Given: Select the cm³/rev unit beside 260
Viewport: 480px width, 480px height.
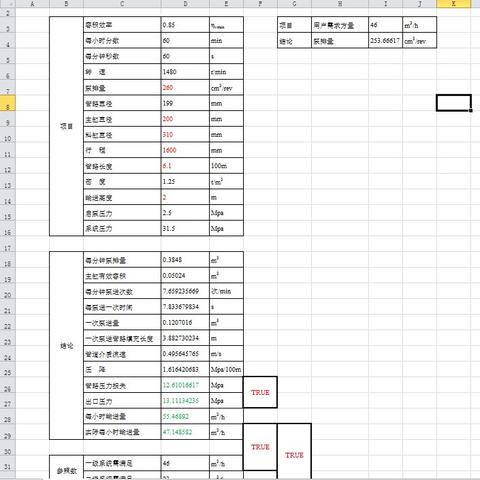Looking at the screenshot, I should [x=227, y=88].
